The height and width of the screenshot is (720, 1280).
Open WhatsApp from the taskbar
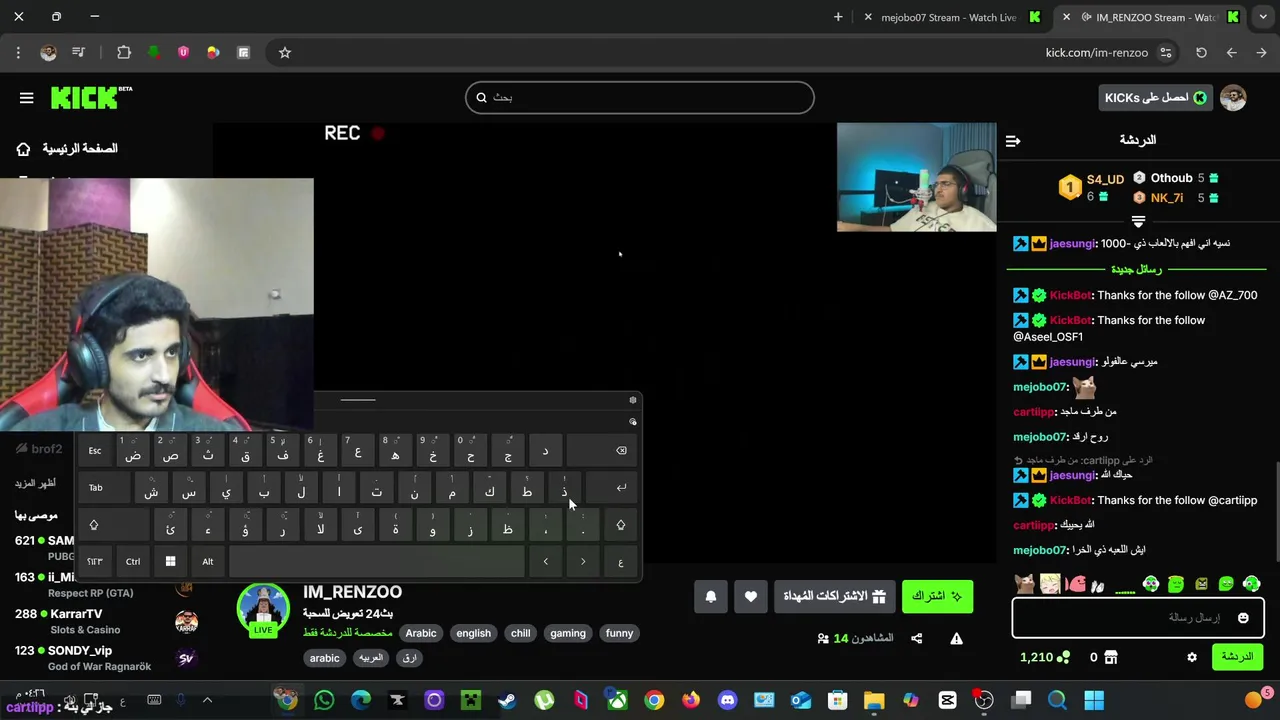point(324,700)
